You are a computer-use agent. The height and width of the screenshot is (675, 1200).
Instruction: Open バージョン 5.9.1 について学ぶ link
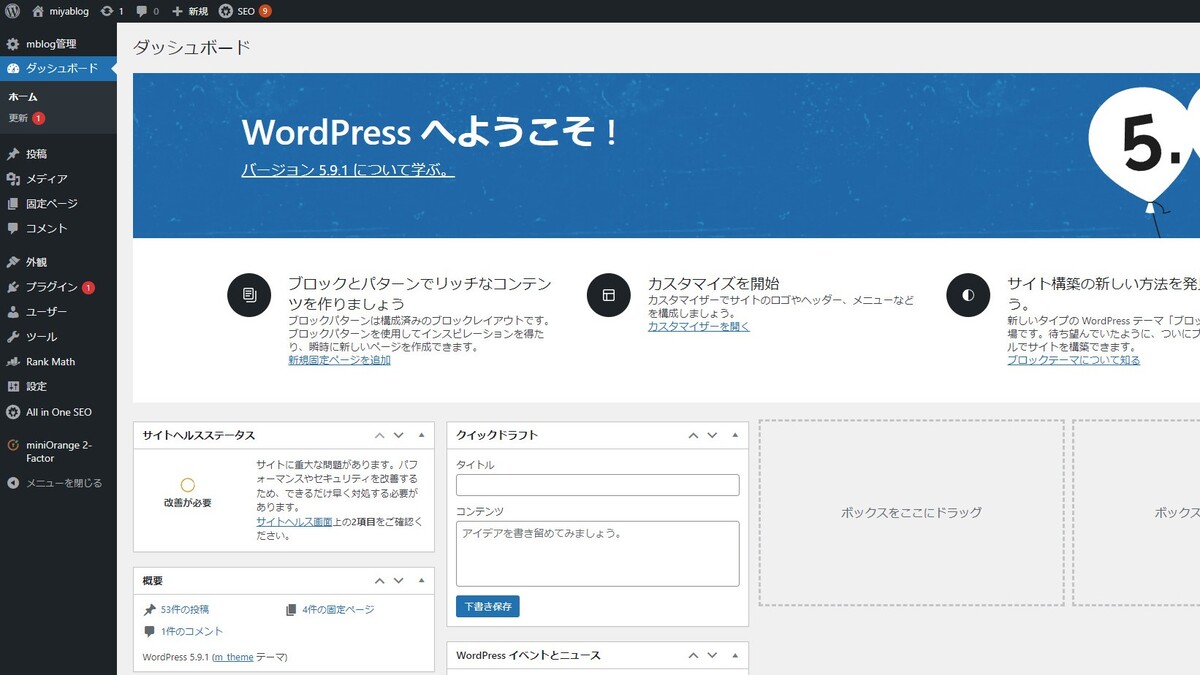click(x=348, y=170)
